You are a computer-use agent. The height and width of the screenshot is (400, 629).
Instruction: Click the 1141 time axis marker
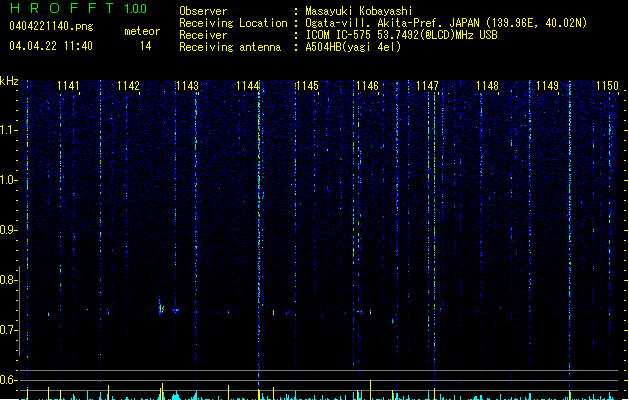point(68,86)
